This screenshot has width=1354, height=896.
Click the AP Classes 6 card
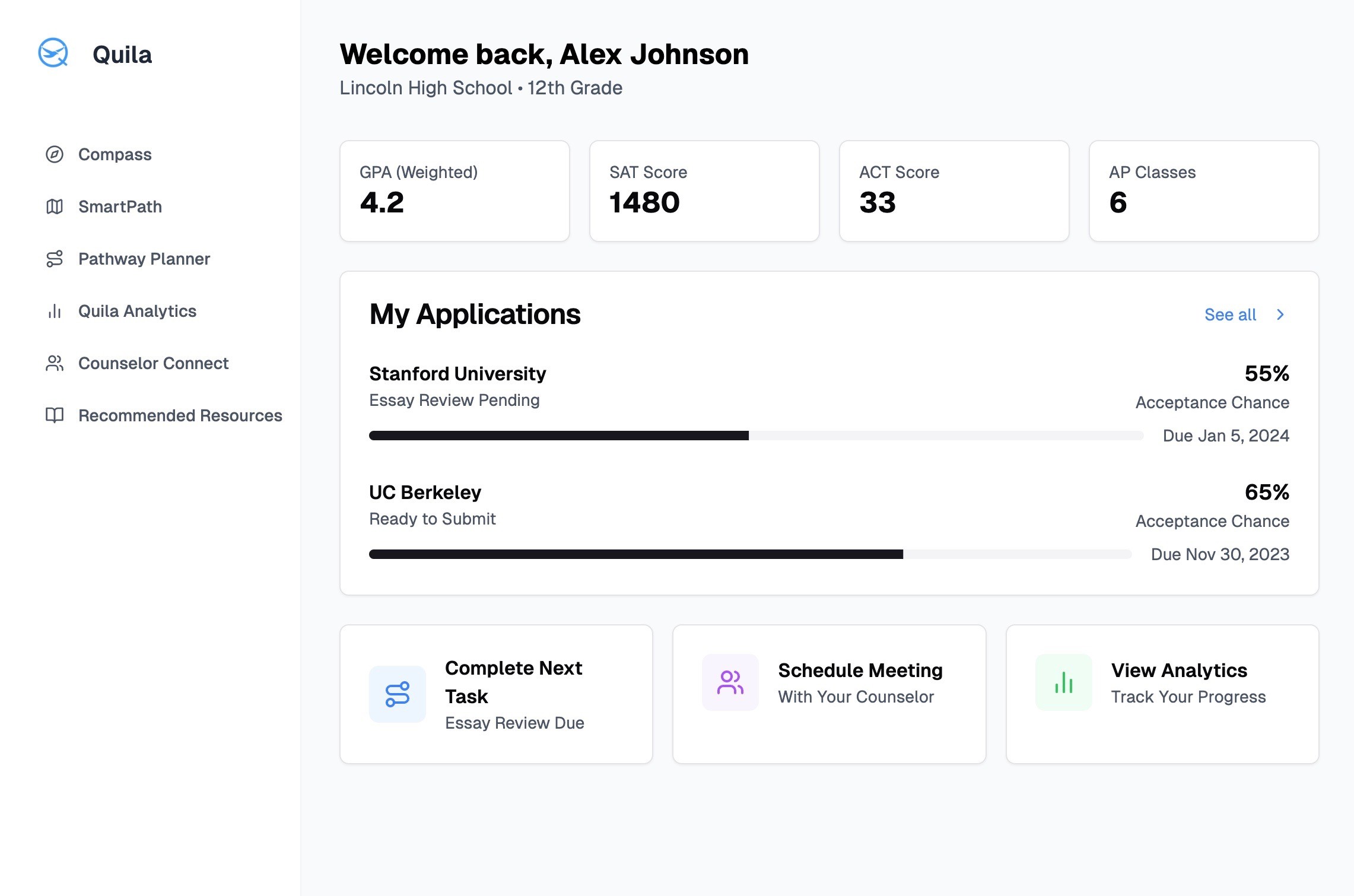click(x=1204, y=191)
